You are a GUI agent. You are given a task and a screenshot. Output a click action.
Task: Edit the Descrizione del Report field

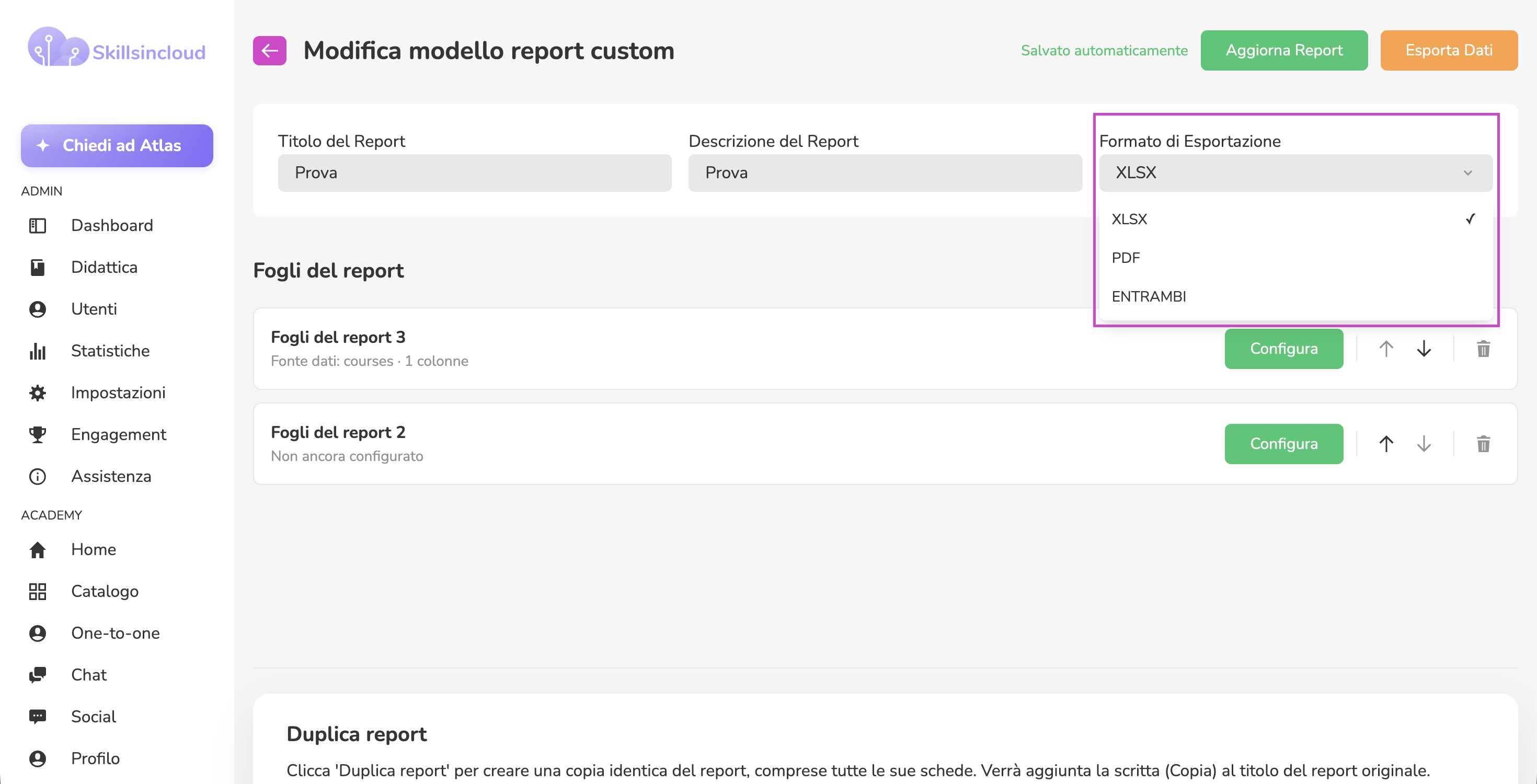click(x=885, y=173)
